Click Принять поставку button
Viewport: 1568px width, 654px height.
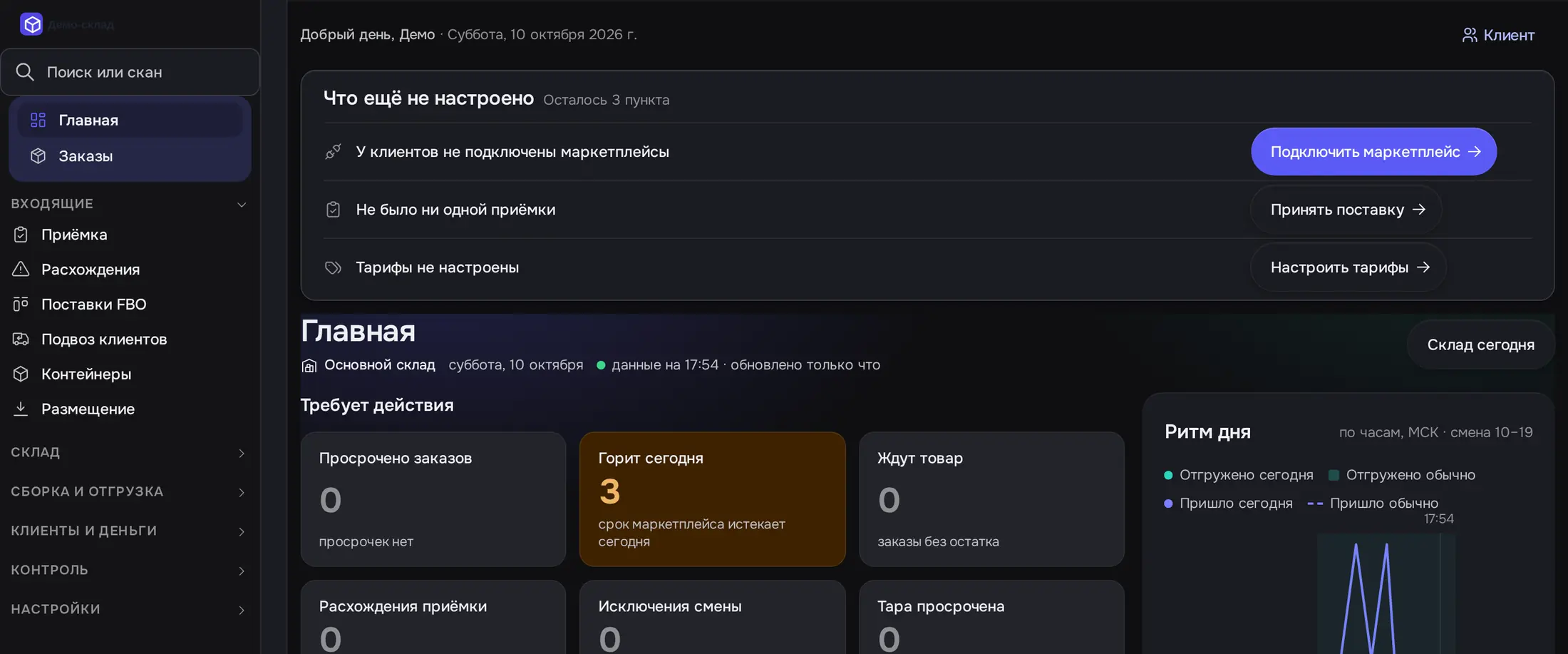coord(1346,209)
